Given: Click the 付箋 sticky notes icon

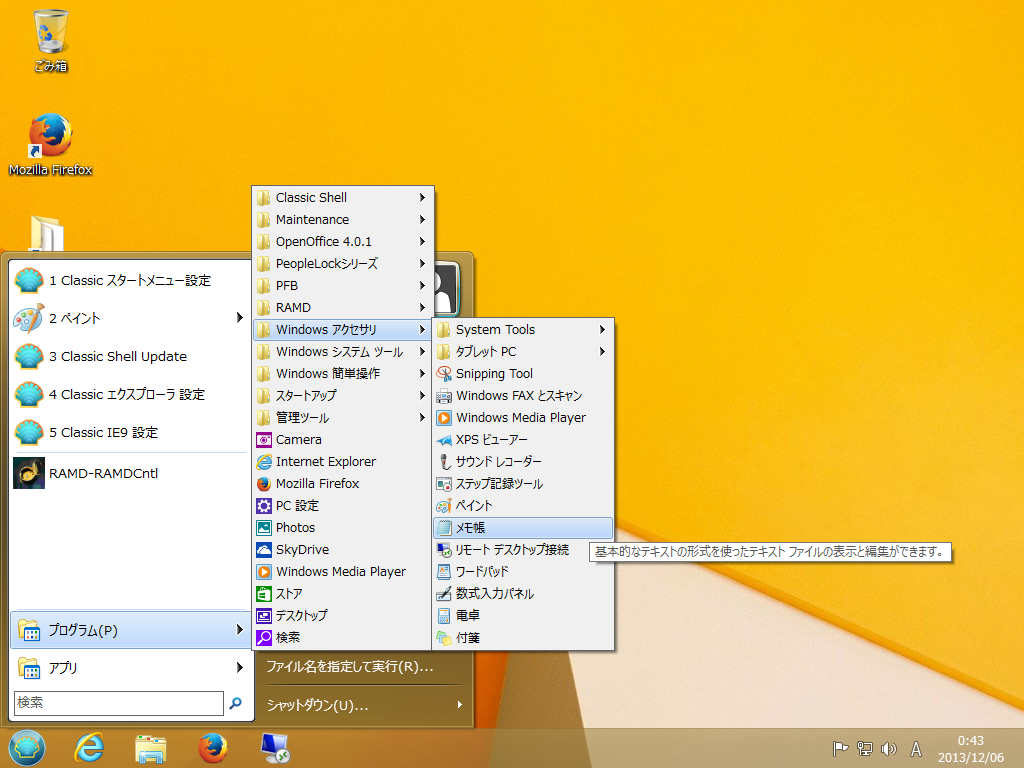Looking at the screenshot, I should [x=445, y=638].
